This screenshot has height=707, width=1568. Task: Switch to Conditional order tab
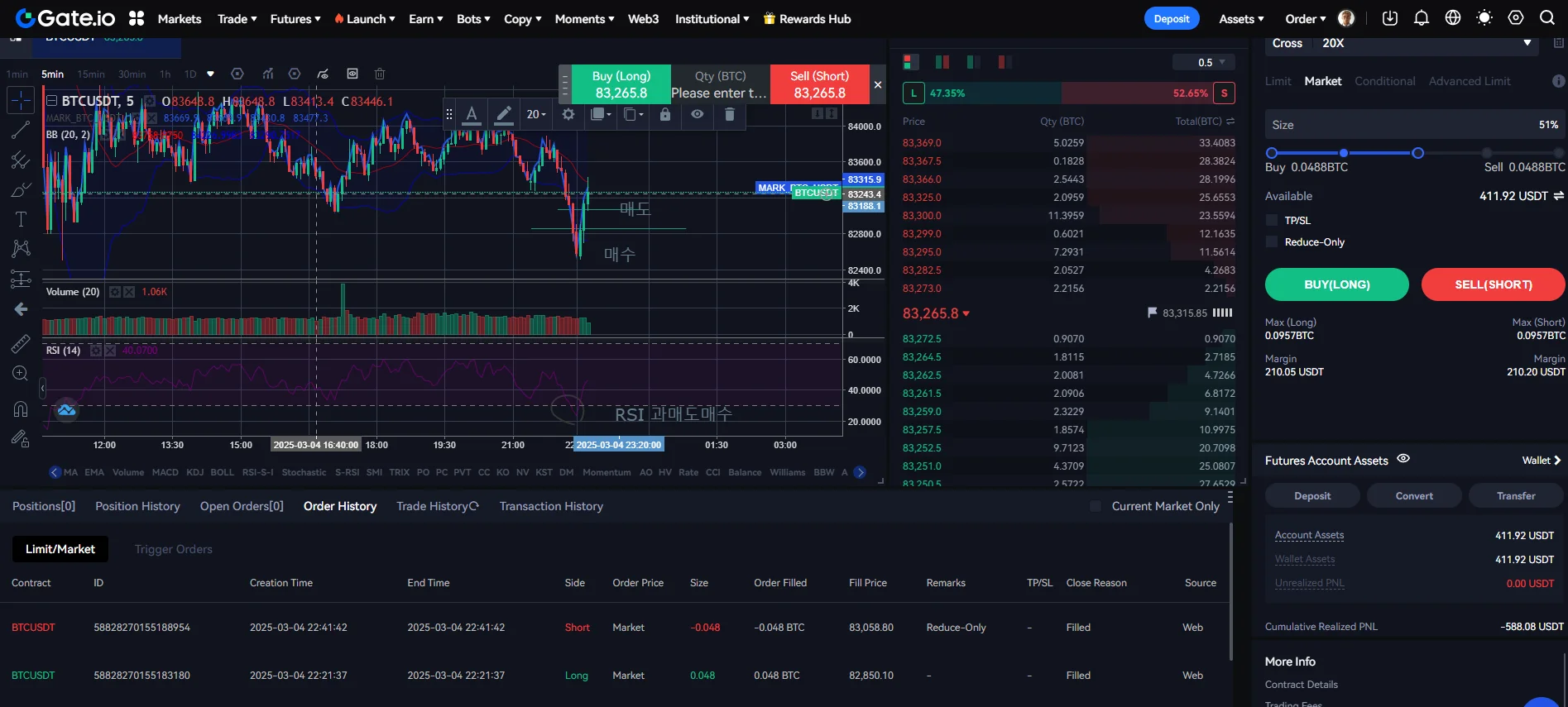pos(1384,81)
